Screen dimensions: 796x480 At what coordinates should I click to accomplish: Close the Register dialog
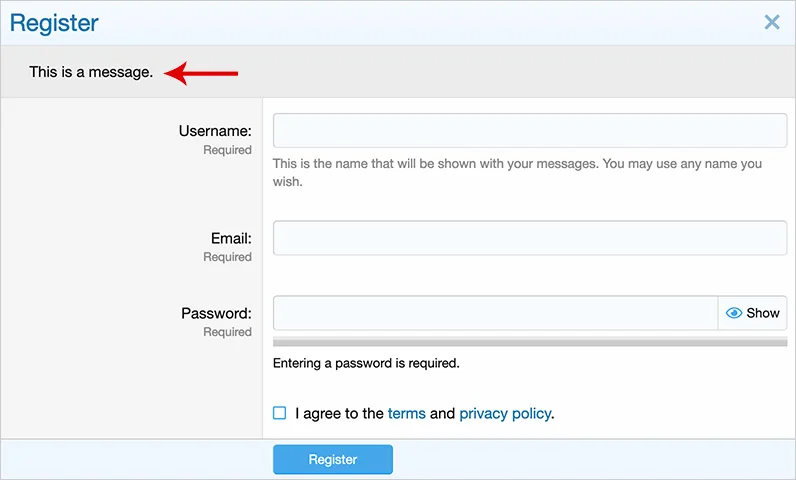(772, 22)
